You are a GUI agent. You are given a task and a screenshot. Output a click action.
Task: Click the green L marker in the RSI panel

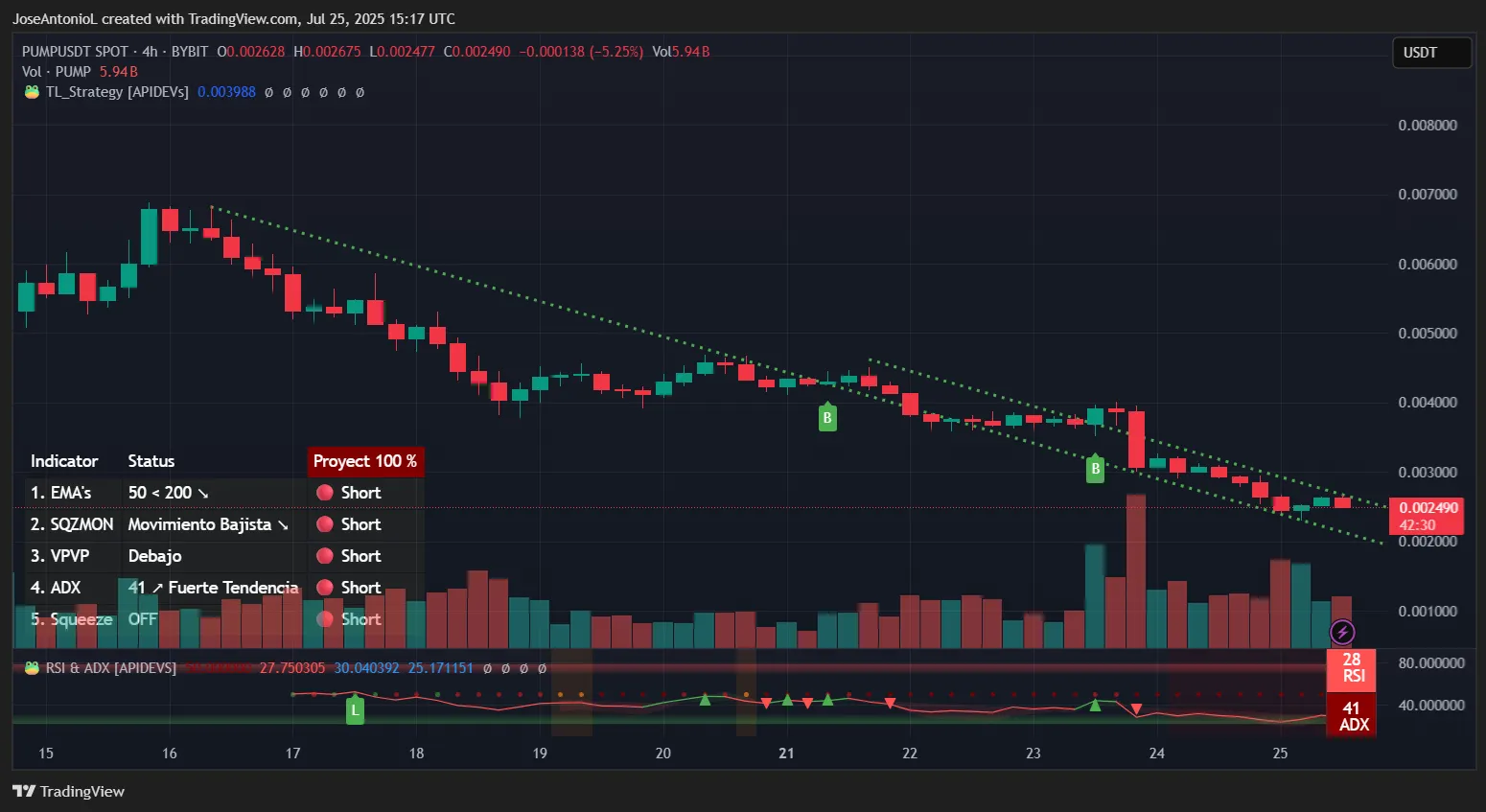(355, 709)
